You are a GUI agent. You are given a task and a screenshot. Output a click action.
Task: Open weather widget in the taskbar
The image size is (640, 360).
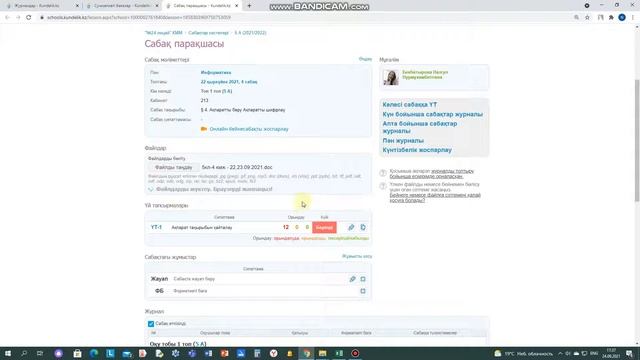click(x=524, y=353)
